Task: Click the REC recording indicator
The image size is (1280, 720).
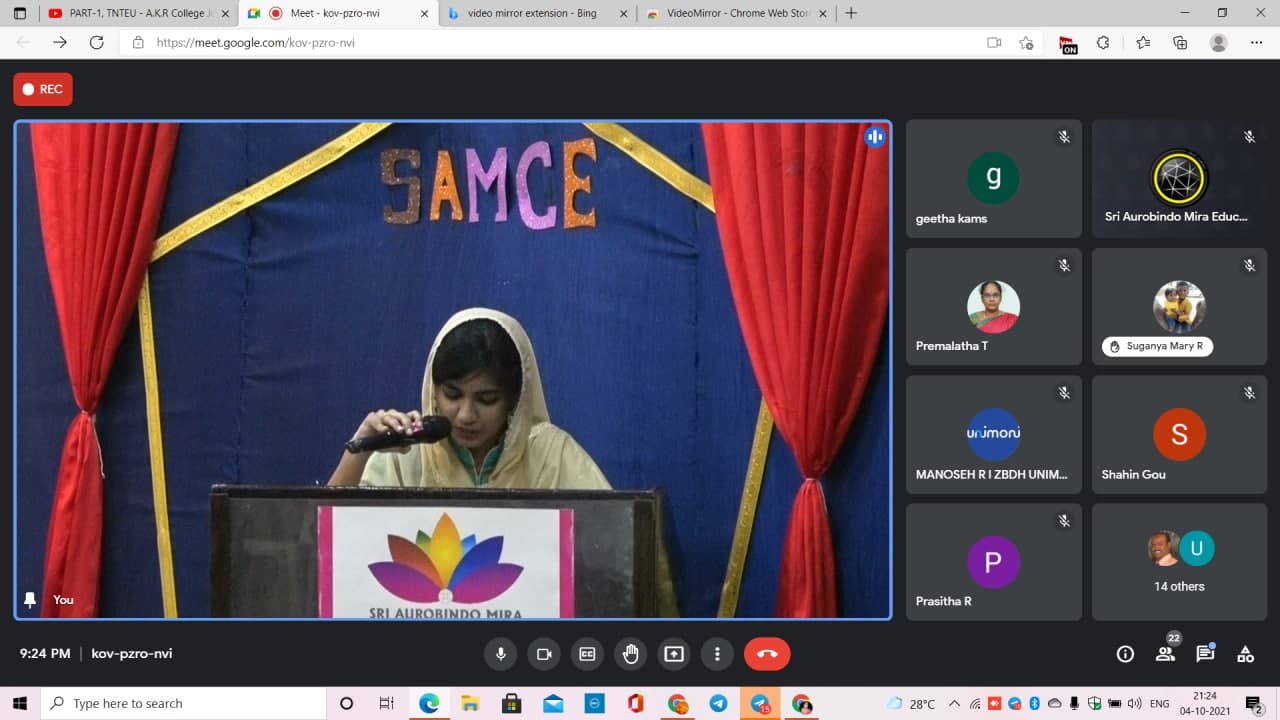Action: [43, 89]
